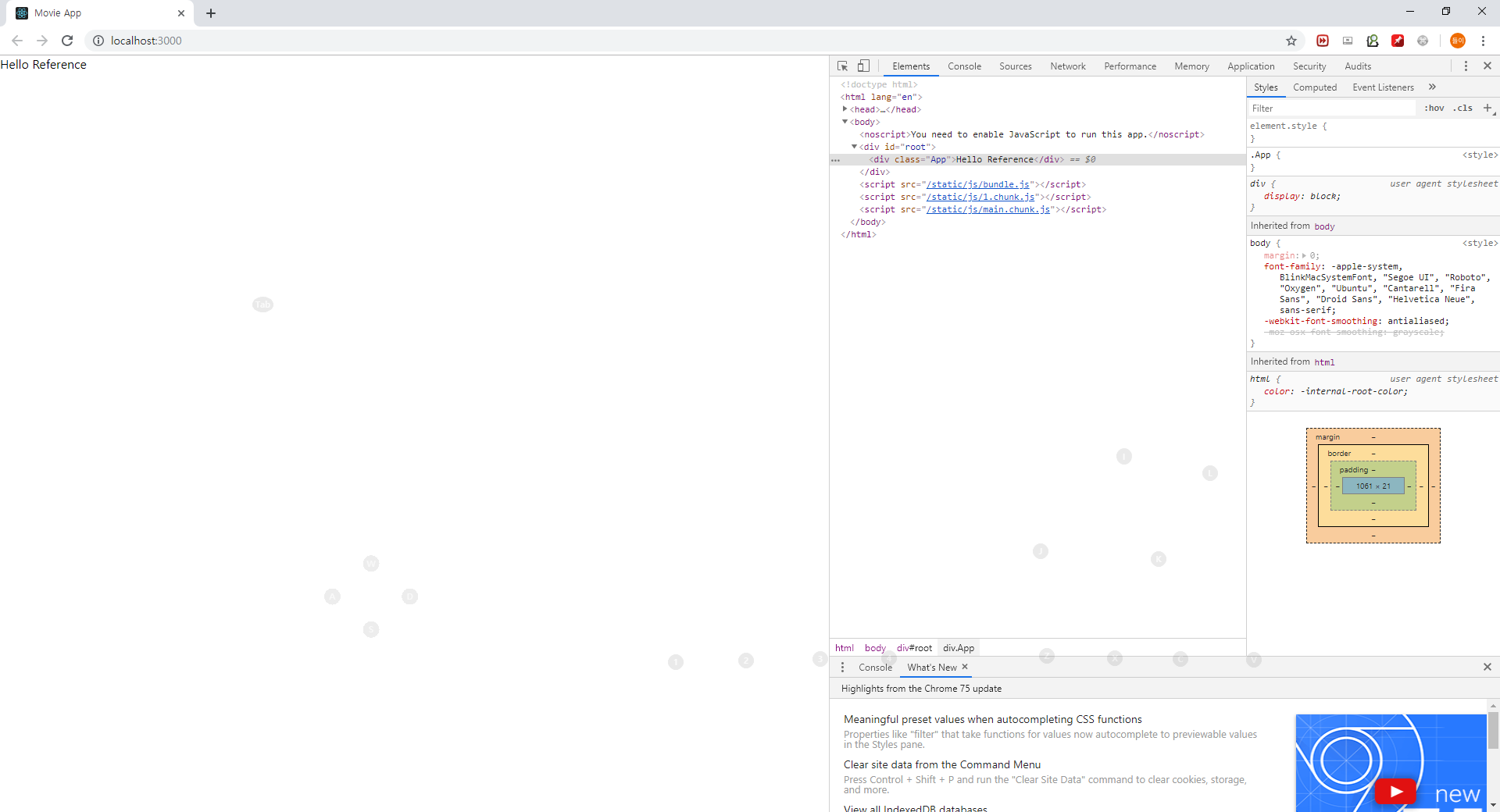Open Chrome main menu
This screenshot has height=812, width=1500.
click(x=1483, y=41)
